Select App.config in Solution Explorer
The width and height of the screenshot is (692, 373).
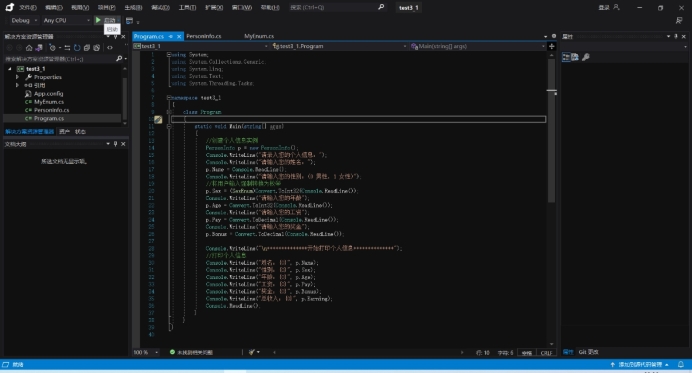pyautogui.click(x=48, y=94)
